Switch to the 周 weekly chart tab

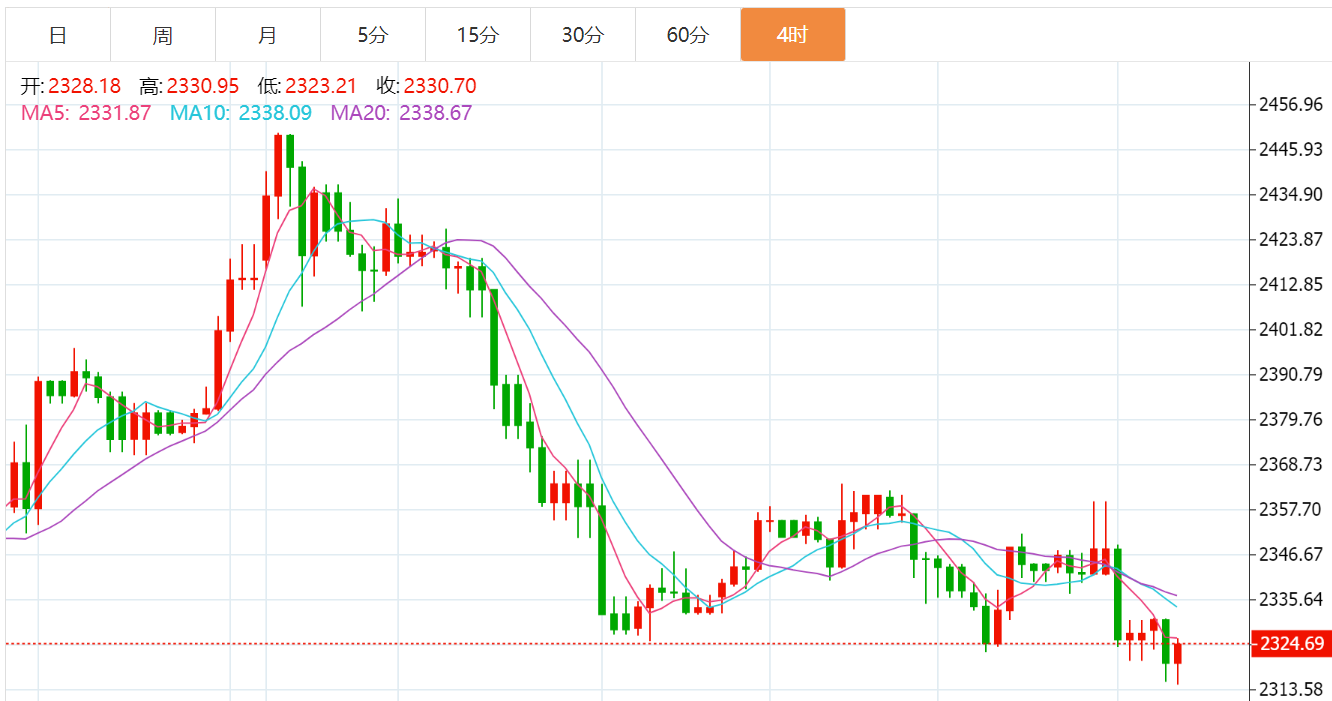coord(163,36)
